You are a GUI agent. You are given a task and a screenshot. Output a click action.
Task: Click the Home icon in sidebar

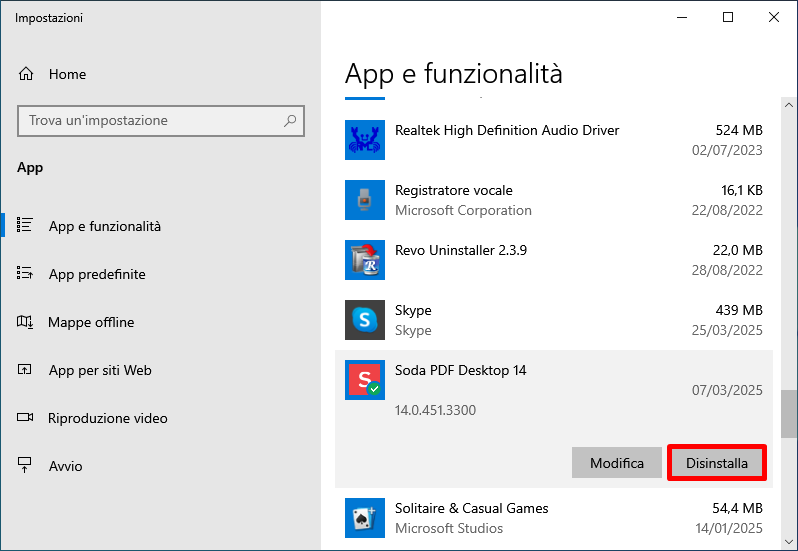[26, 74]
